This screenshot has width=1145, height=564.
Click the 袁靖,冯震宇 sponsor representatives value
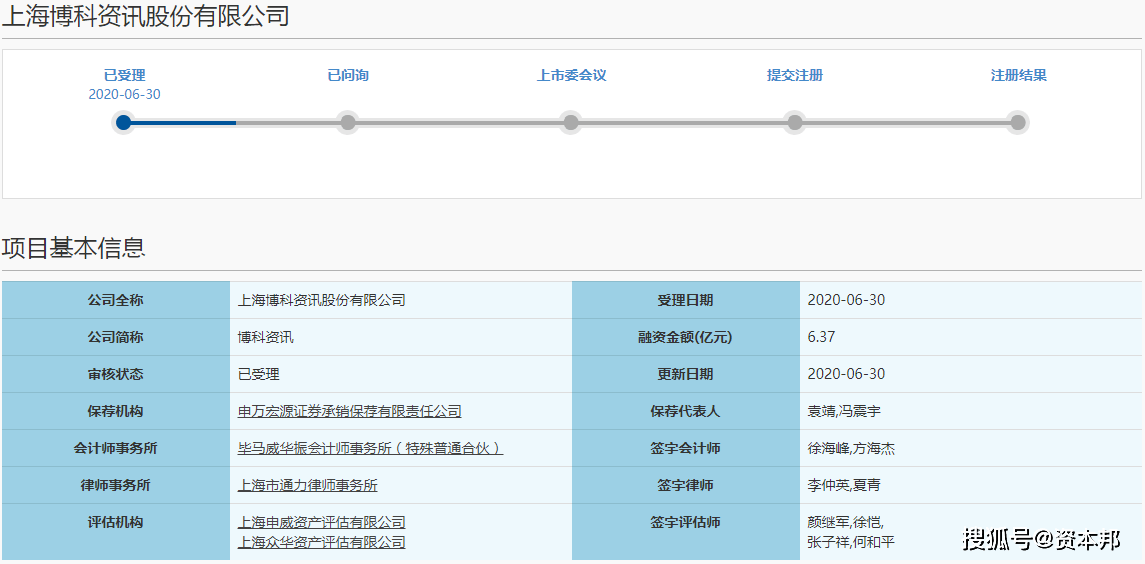point(844,411)
